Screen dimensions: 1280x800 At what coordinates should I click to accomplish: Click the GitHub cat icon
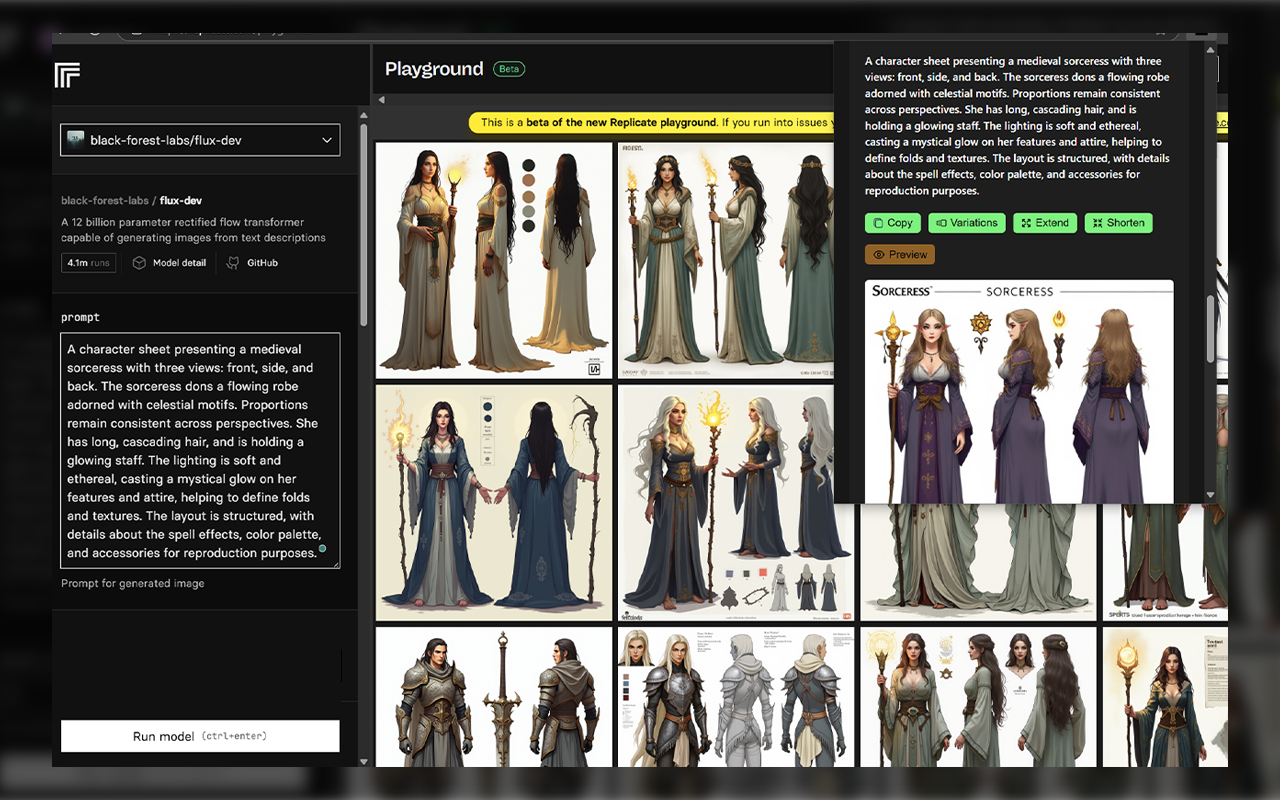[x=233, y=263]
